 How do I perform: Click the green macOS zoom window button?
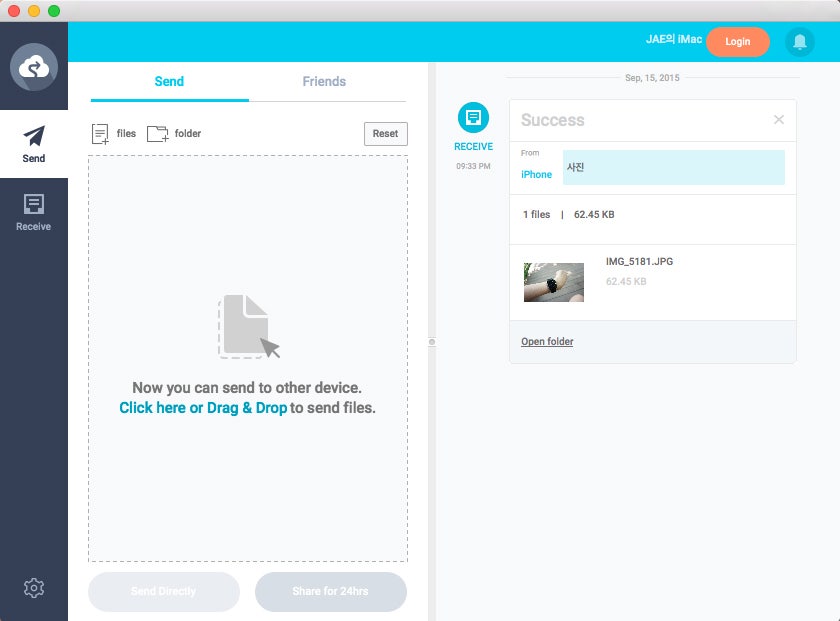tap(54, 11)
